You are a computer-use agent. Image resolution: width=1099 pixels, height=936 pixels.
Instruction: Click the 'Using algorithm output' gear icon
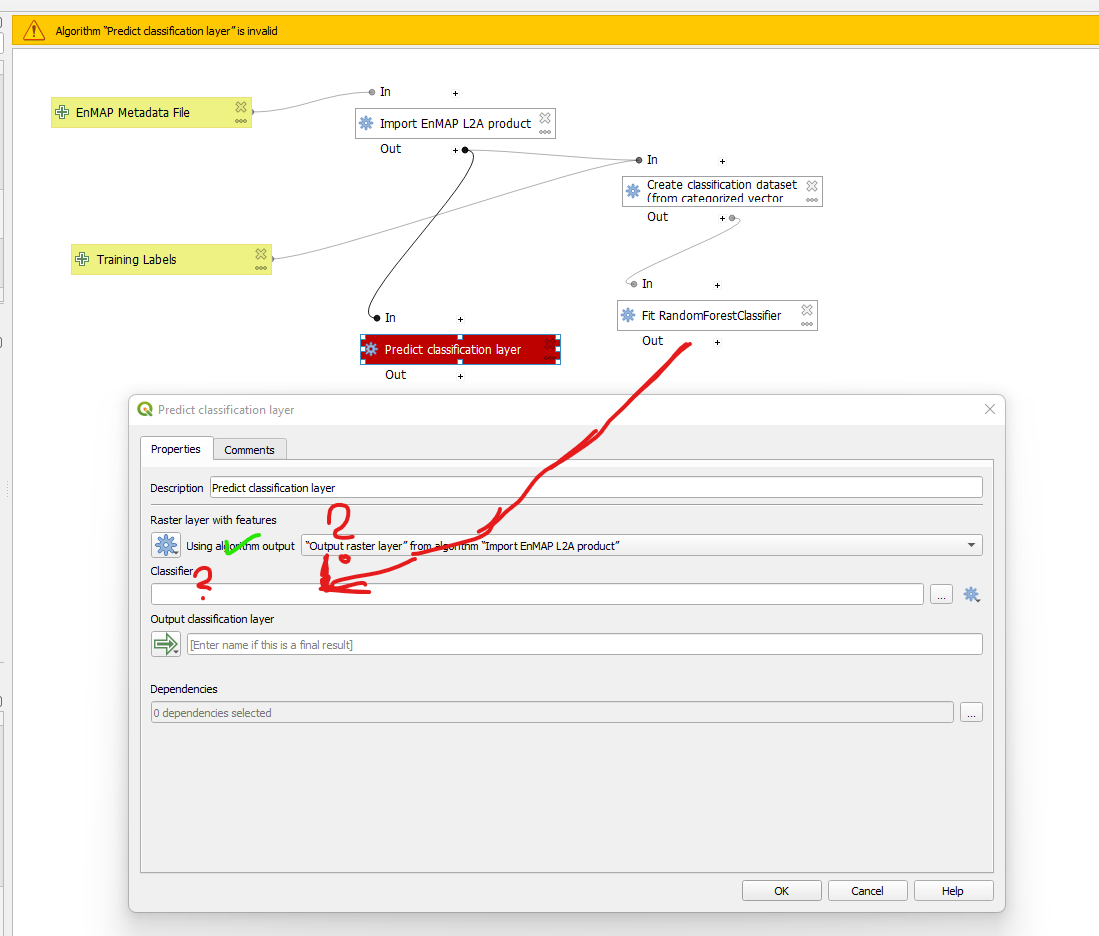pos(166,545)
